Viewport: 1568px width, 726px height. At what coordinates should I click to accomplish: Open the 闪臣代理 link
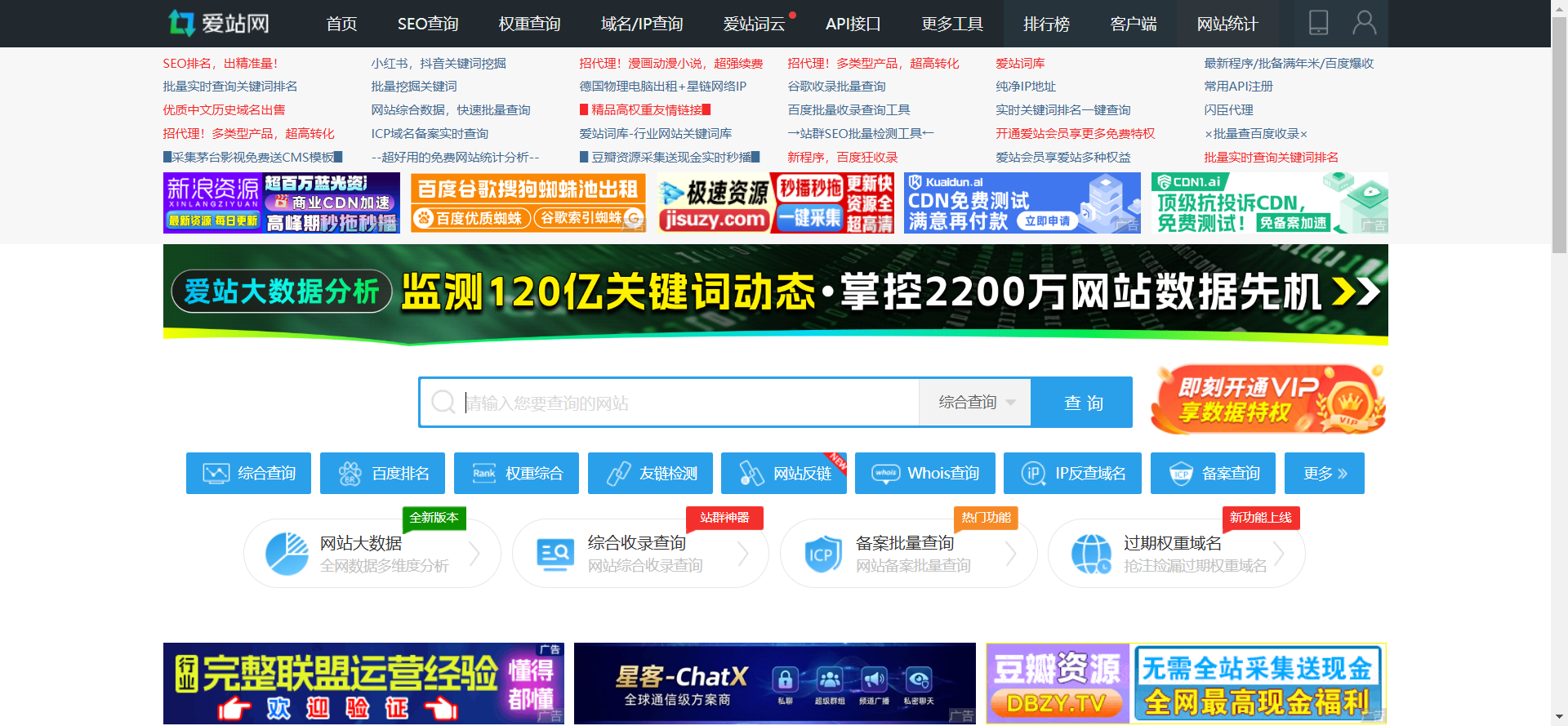point(1228,110)
